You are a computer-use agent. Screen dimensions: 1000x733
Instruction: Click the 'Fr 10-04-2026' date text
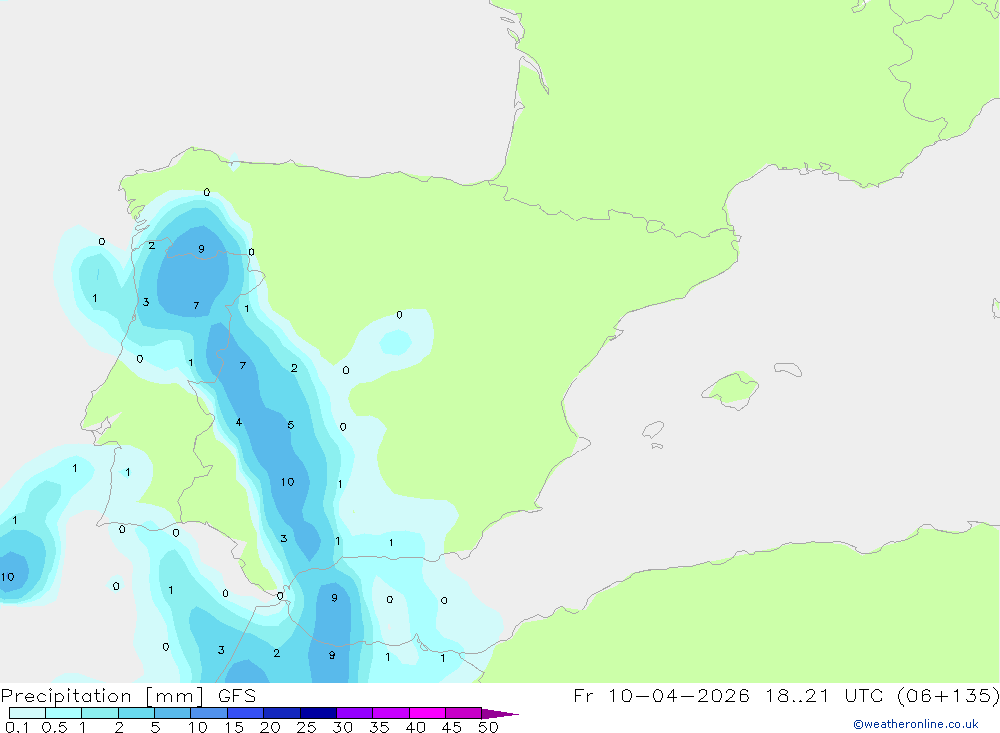(x=661, y=695)
